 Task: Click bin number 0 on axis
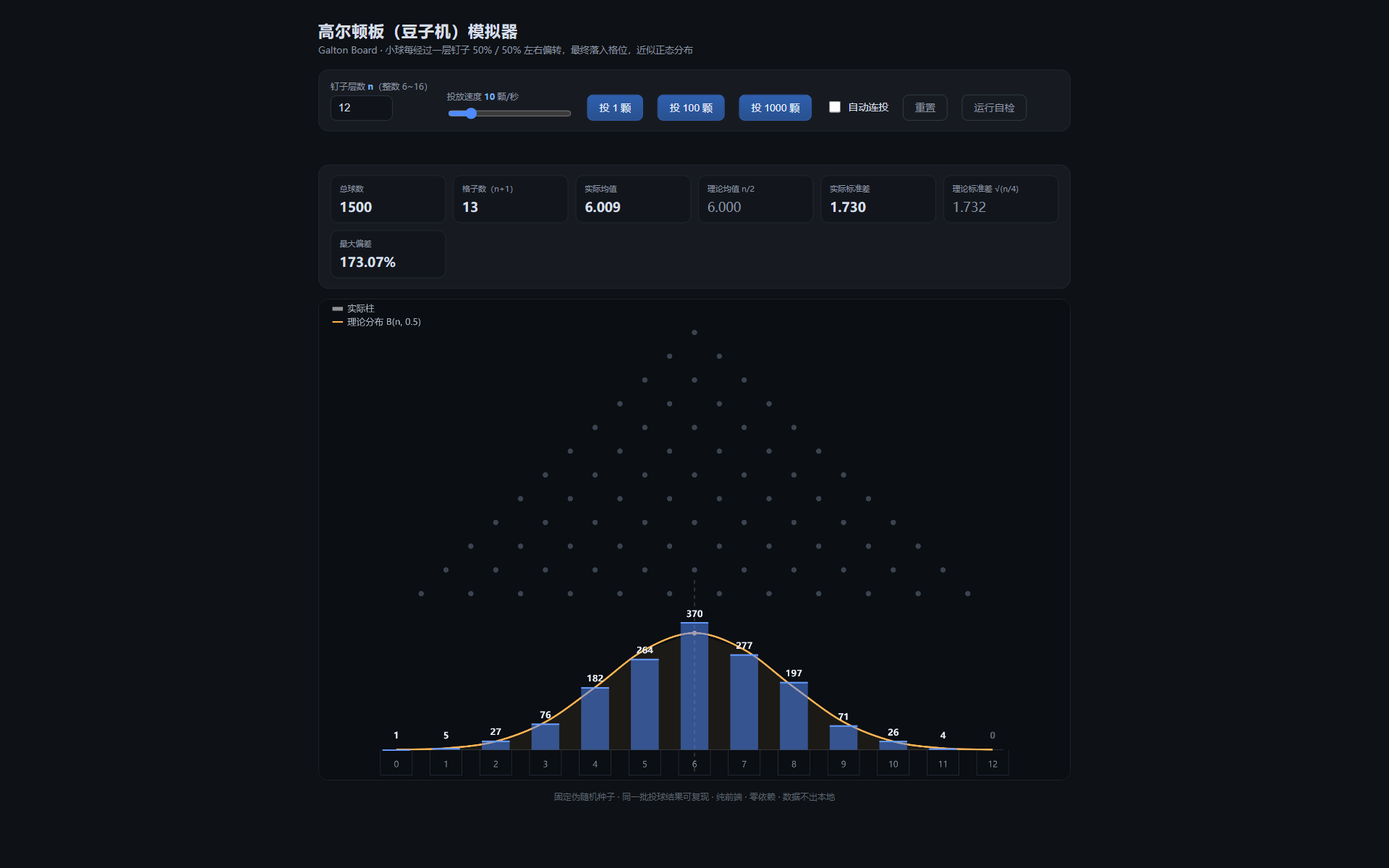(396, 763)
